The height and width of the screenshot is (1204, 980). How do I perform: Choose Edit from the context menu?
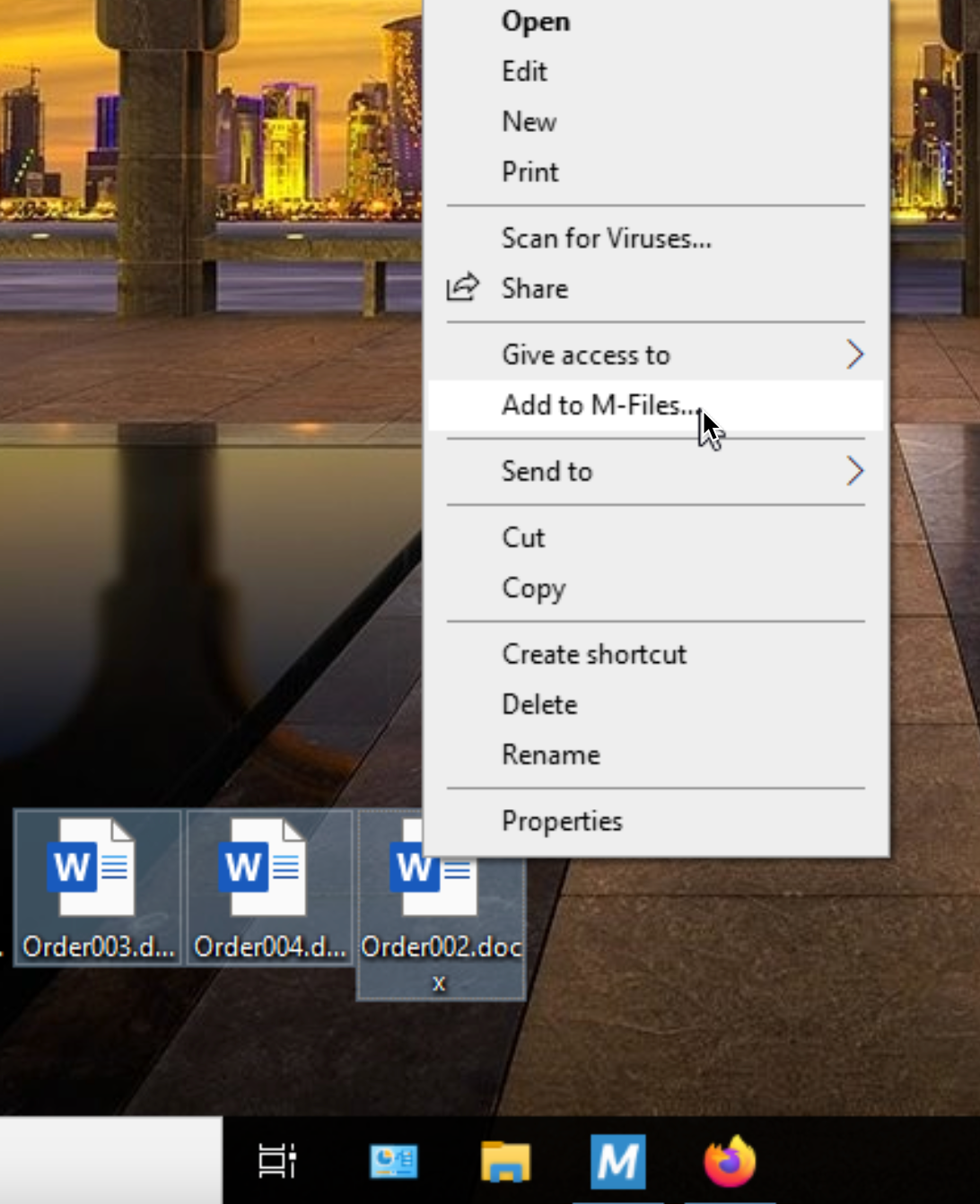[x=656, y=72]
